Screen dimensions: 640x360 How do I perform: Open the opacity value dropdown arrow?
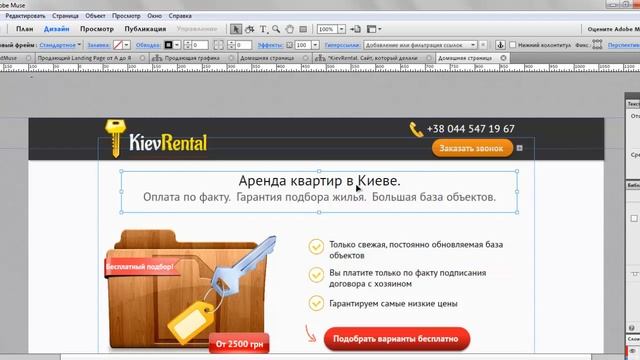[x=316, y=45]
